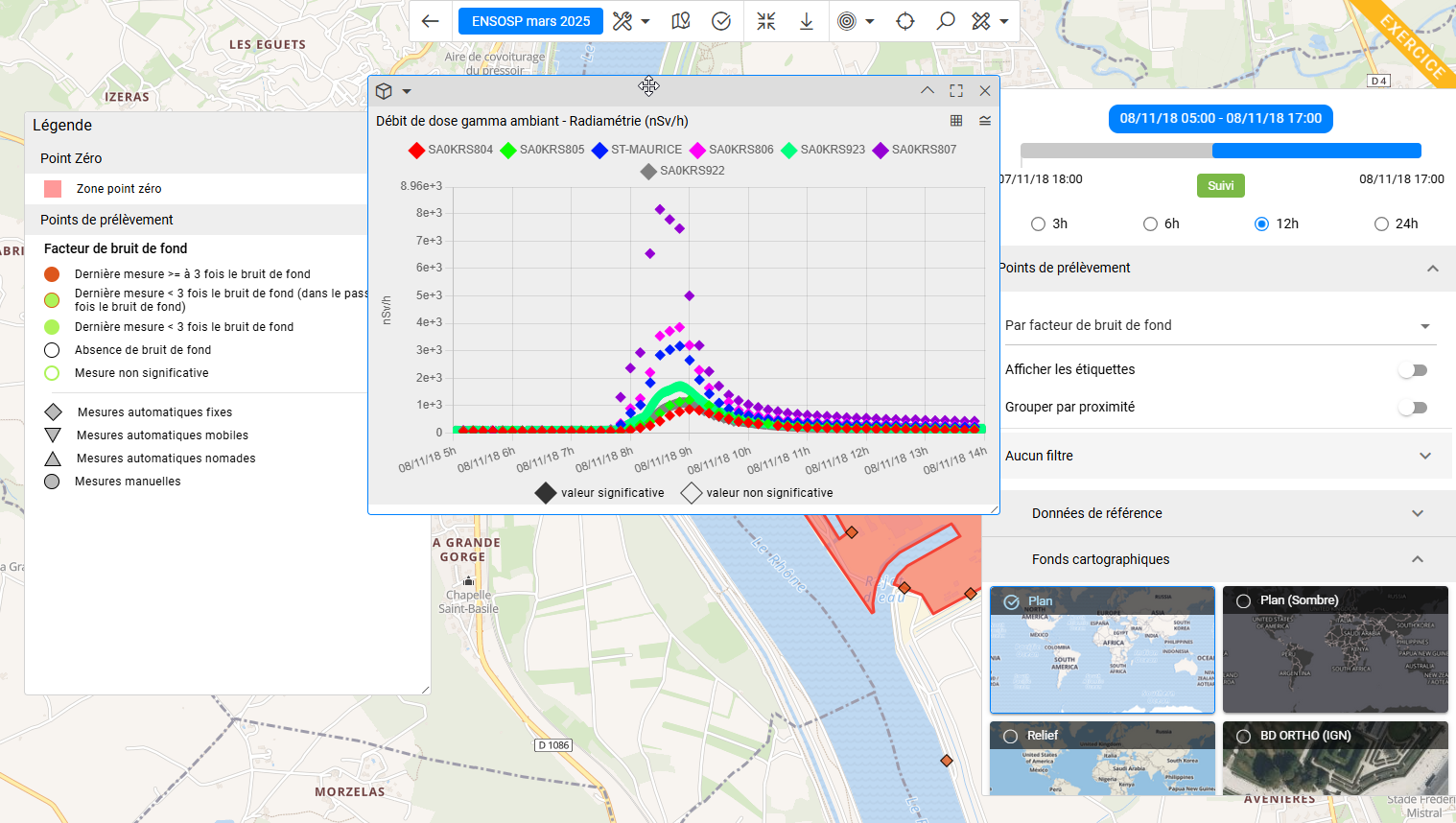Click the download arrow toolbar icon
The width and height of the screenshot is (1456, 823).
(x=806, y=21)
